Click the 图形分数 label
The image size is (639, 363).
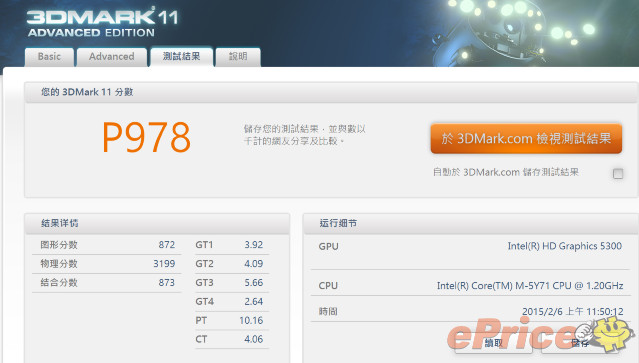click(59, 245)
